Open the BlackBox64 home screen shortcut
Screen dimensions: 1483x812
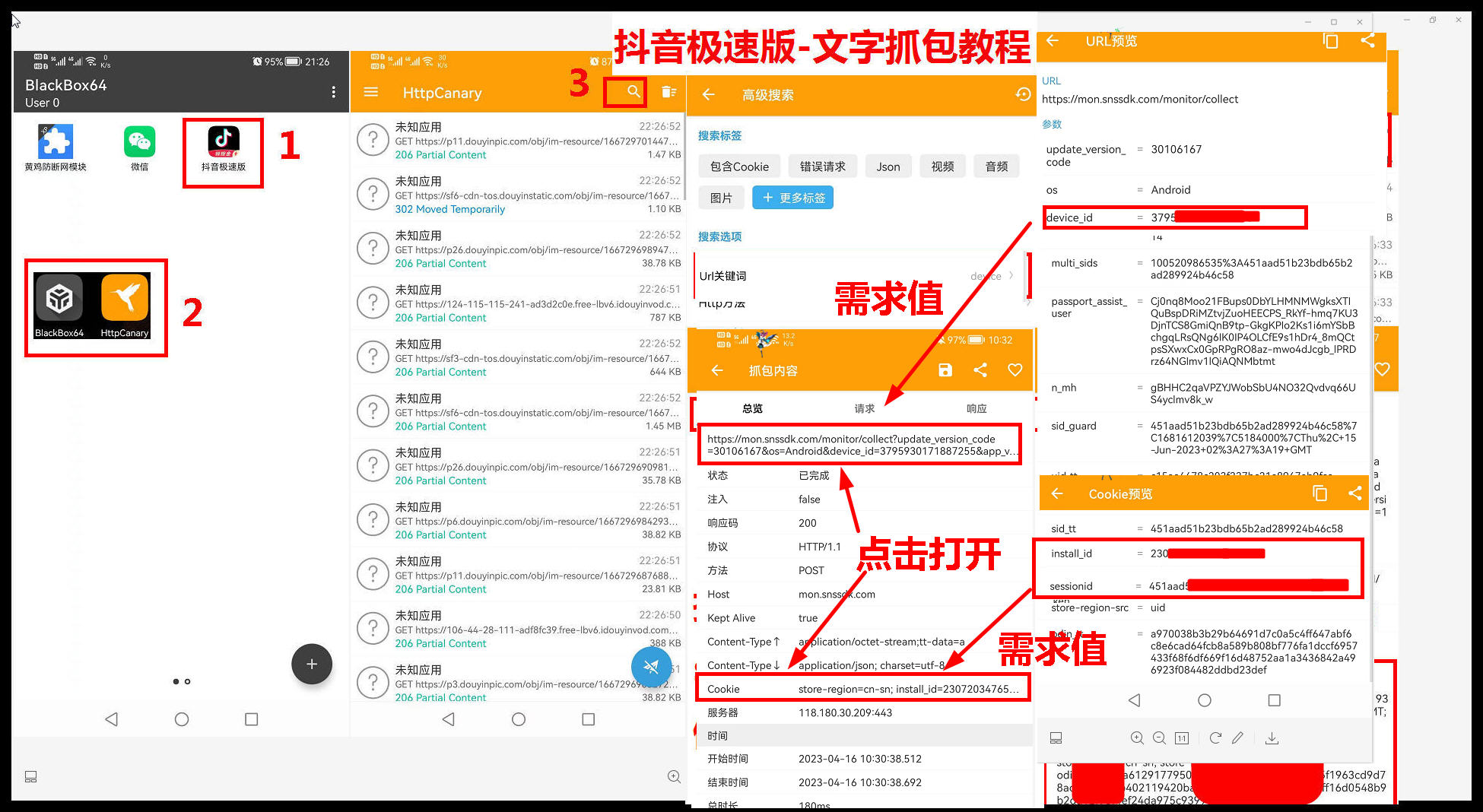[x=59, y=306]
